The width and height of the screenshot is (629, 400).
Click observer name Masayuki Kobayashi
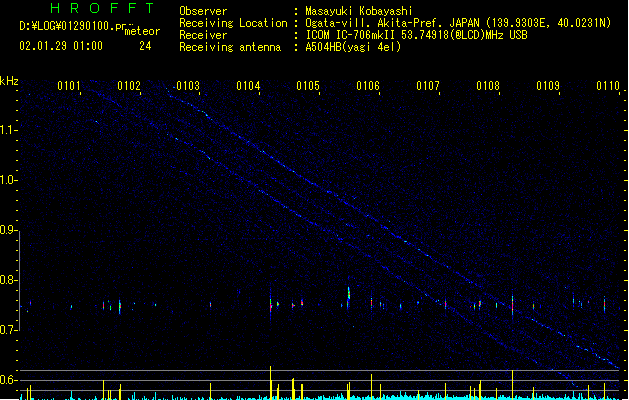point(359,11)
